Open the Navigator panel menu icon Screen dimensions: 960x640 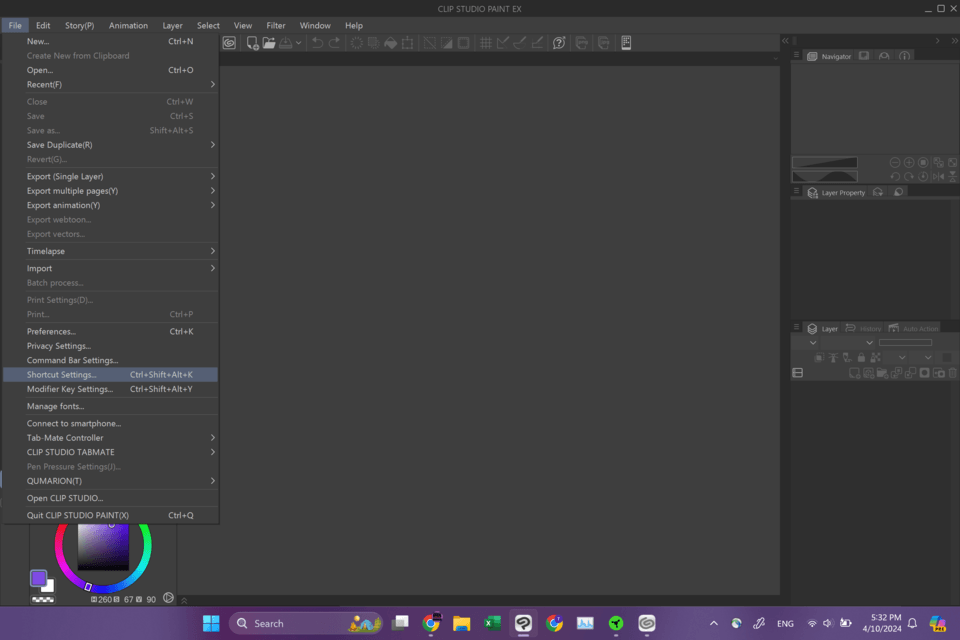(797, 56)
